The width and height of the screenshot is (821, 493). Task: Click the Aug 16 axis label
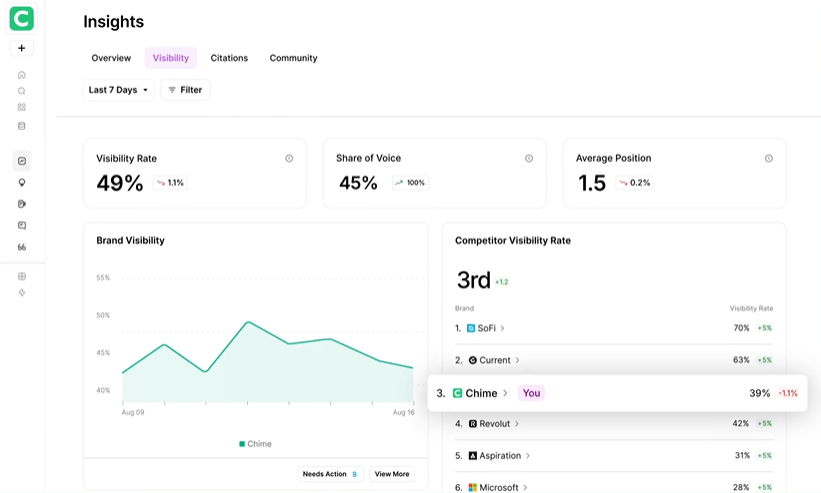click(x=404, y=412)
